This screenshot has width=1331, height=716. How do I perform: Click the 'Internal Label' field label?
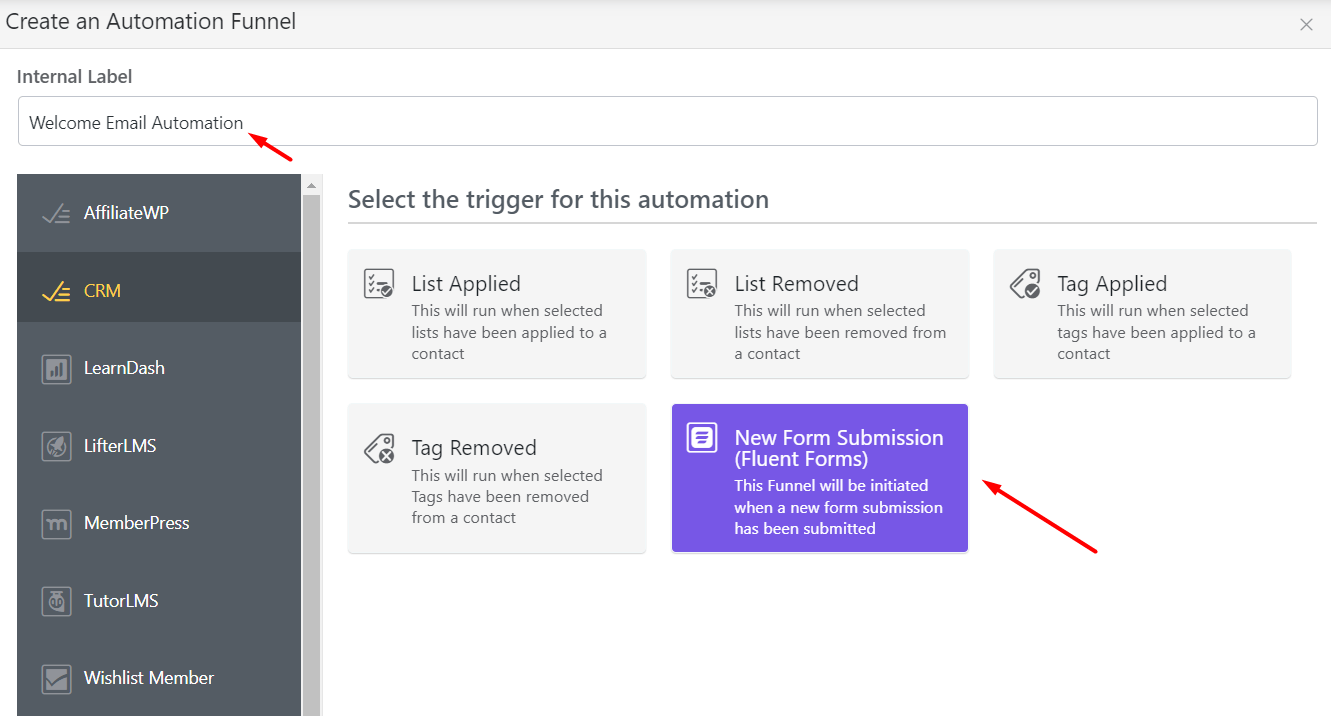coord(74,76)
